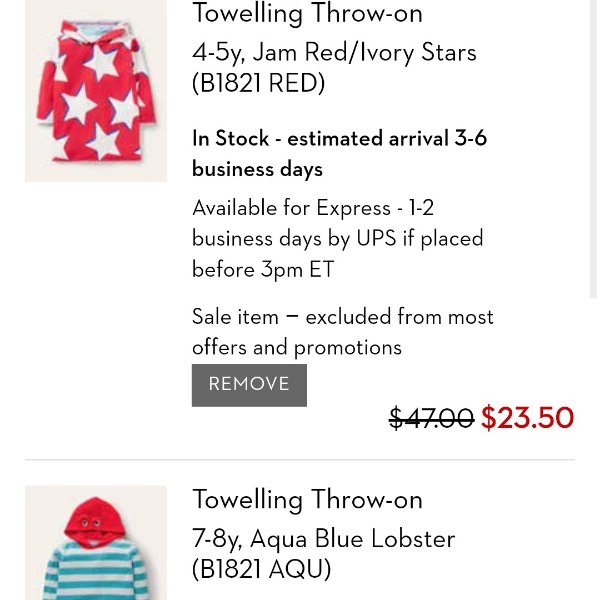The height and width of the screenshot is (600, 600).
Task: Open the red star towelling product thumbnail
Action: pyautogui.click(x=96, y=91)
